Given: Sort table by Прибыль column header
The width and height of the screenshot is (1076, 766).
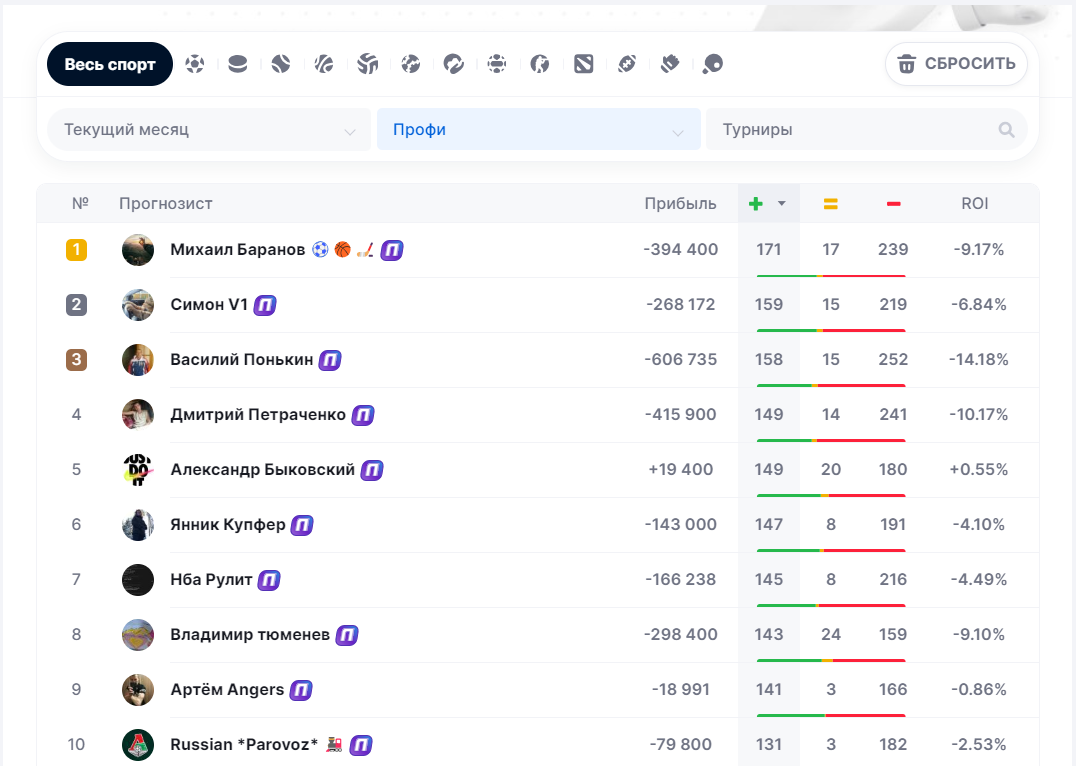Looking at the screenshot, I should [x=680, y=204].
